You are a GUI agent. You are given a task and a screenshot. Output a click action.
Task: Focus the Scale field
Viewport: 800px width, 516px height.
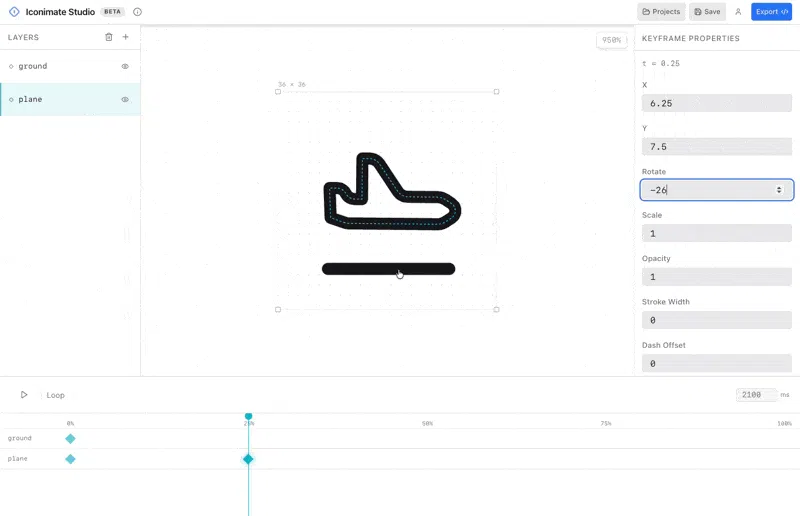coord(716,233)
